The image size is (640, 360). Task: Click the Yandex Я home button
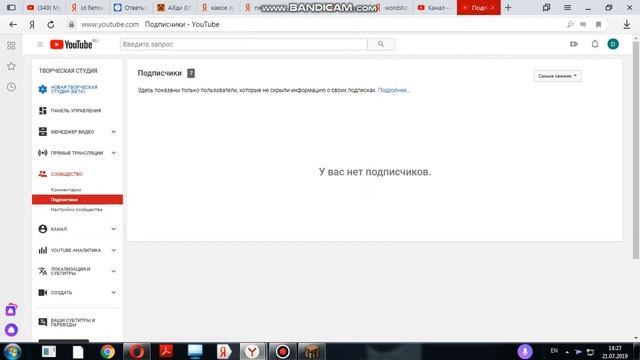click(32, 24)
